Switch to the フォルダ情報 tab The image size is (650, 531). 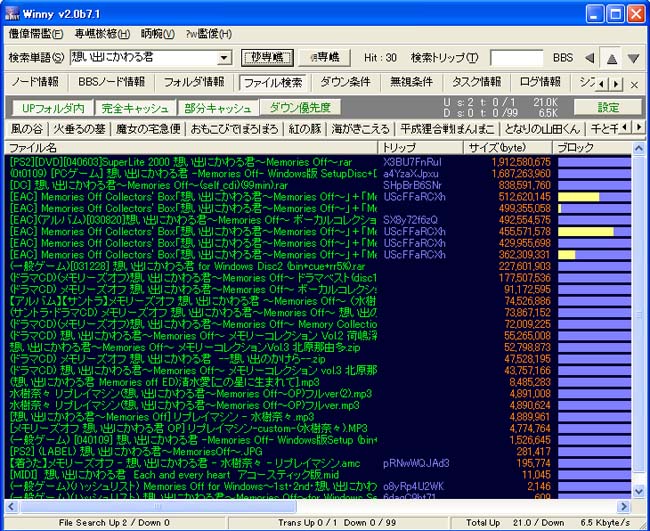pyautogui.click(x=194, y=82)
